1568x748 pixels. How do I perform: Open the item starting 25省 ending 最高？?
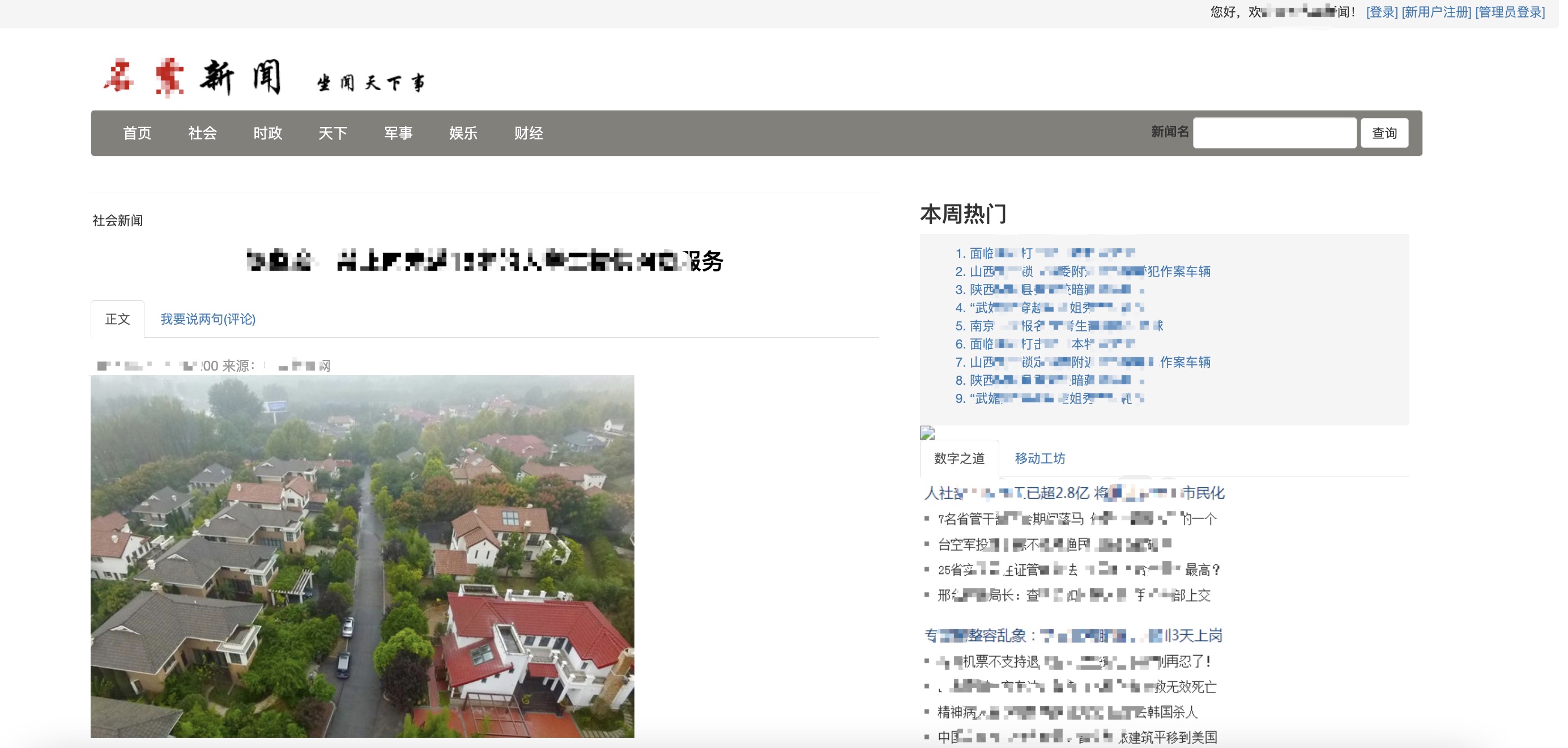[x=1080, y=571]
